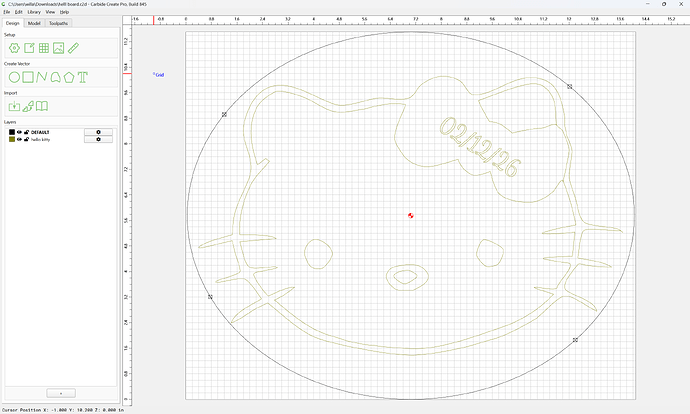
Task: Select the ruler measure tool
Action: [x=73, y=48]
